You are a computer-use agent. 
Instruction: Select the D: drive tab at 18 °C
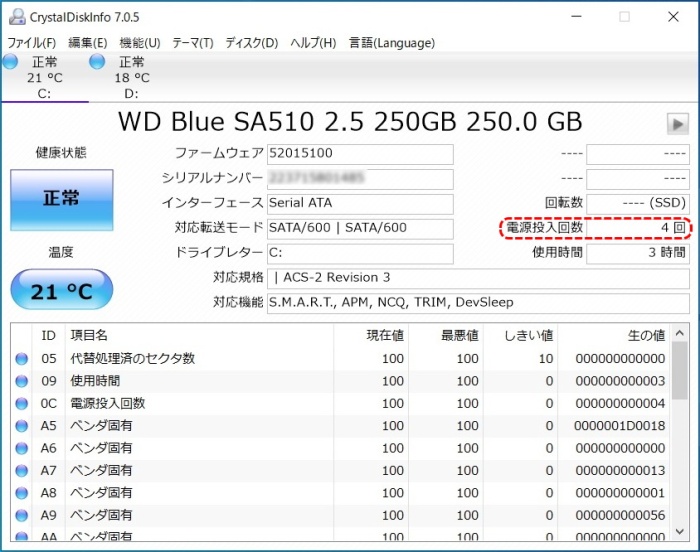point(132,77)
